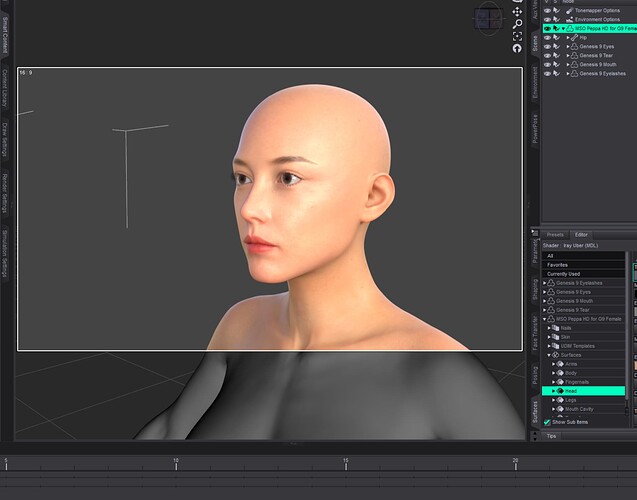Select the Currently Used filter
The width and height of the screenshot is (637, 500).
(x=563, y=273)
